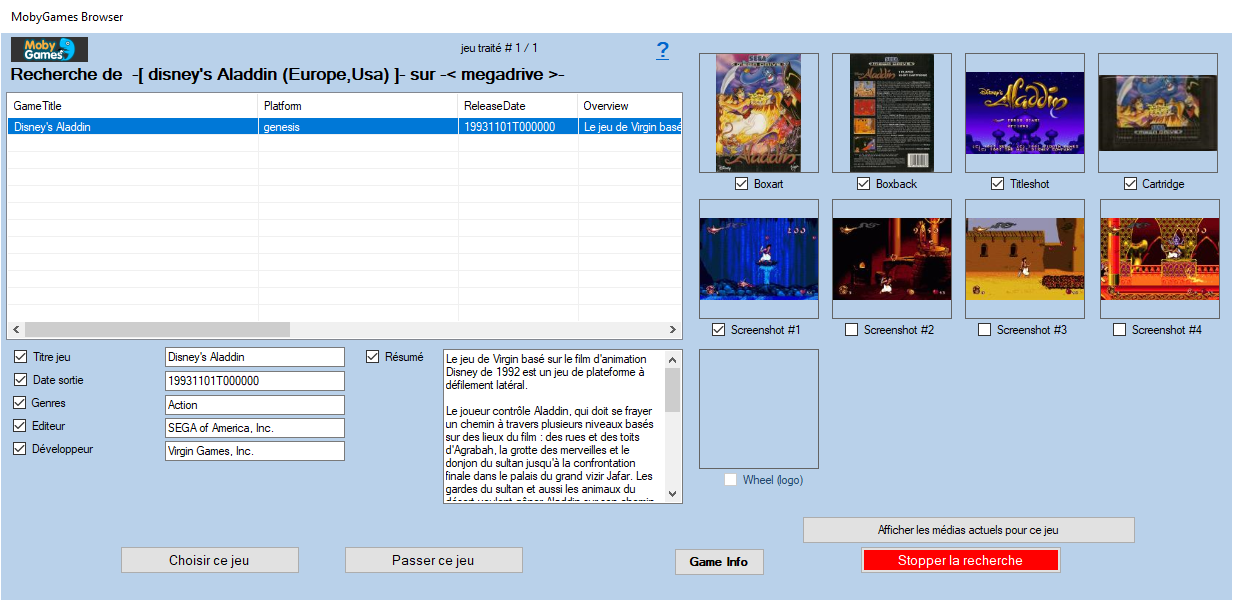Open the Screenshot #3 thumbnail
The height and width of the screenshot is (601, 1233).
coord(1024,259)
